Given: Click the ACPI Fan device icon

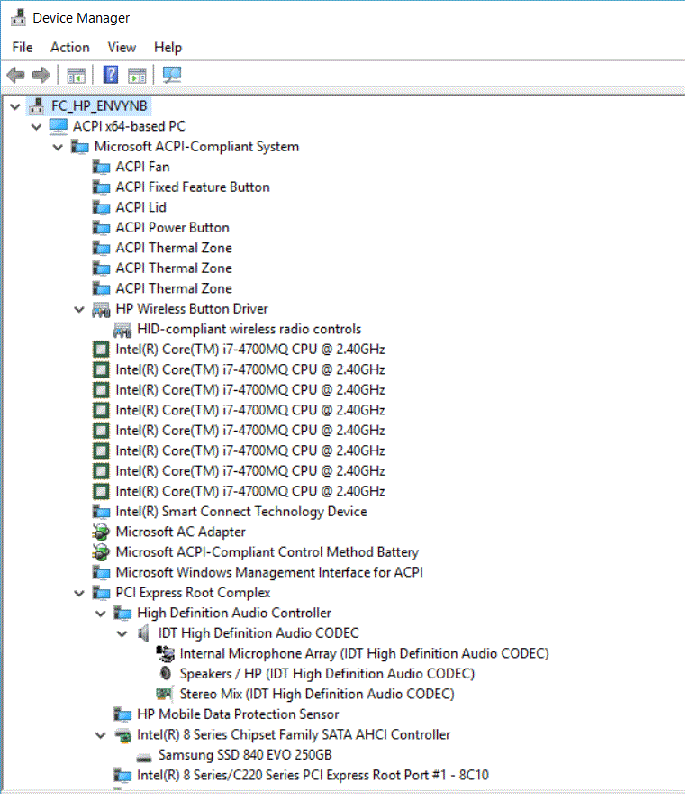Looking at the screenshot, I should [101, 167].
